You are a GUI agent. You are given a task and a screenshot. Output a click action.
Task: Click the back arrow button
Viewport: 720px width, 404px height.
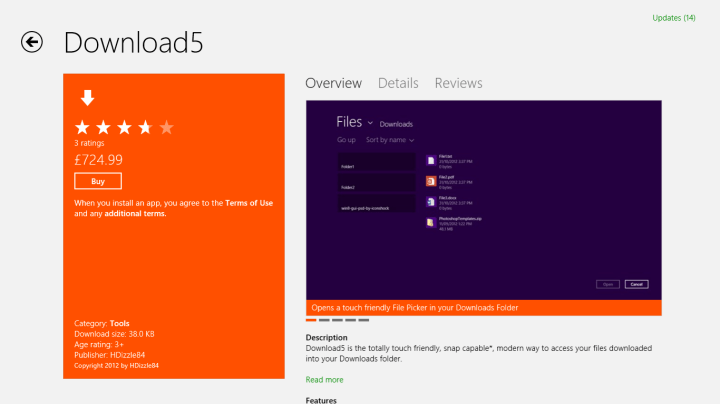[x=33, y=42]
